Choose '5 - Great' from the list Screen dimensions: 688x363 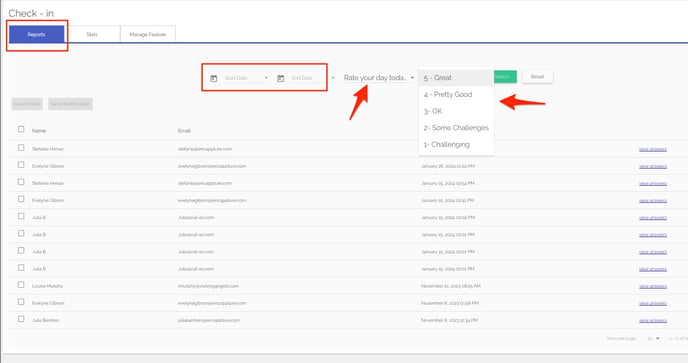click(x=456, y=78)
